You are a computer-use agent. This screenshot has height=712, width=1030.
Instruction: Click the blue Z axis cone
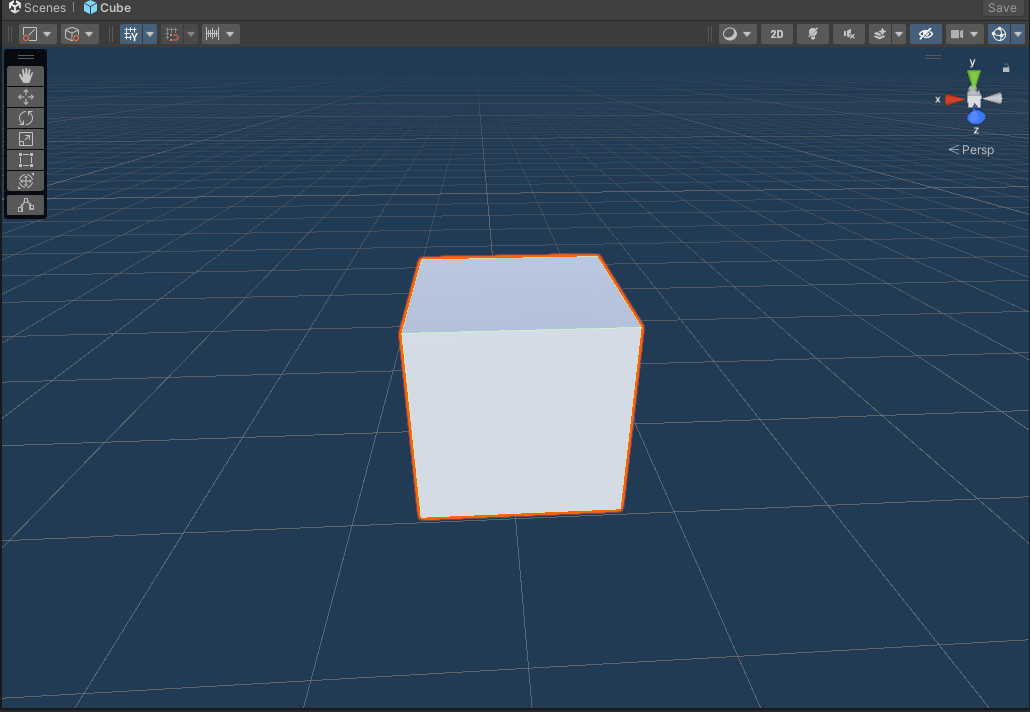[976, 117]
